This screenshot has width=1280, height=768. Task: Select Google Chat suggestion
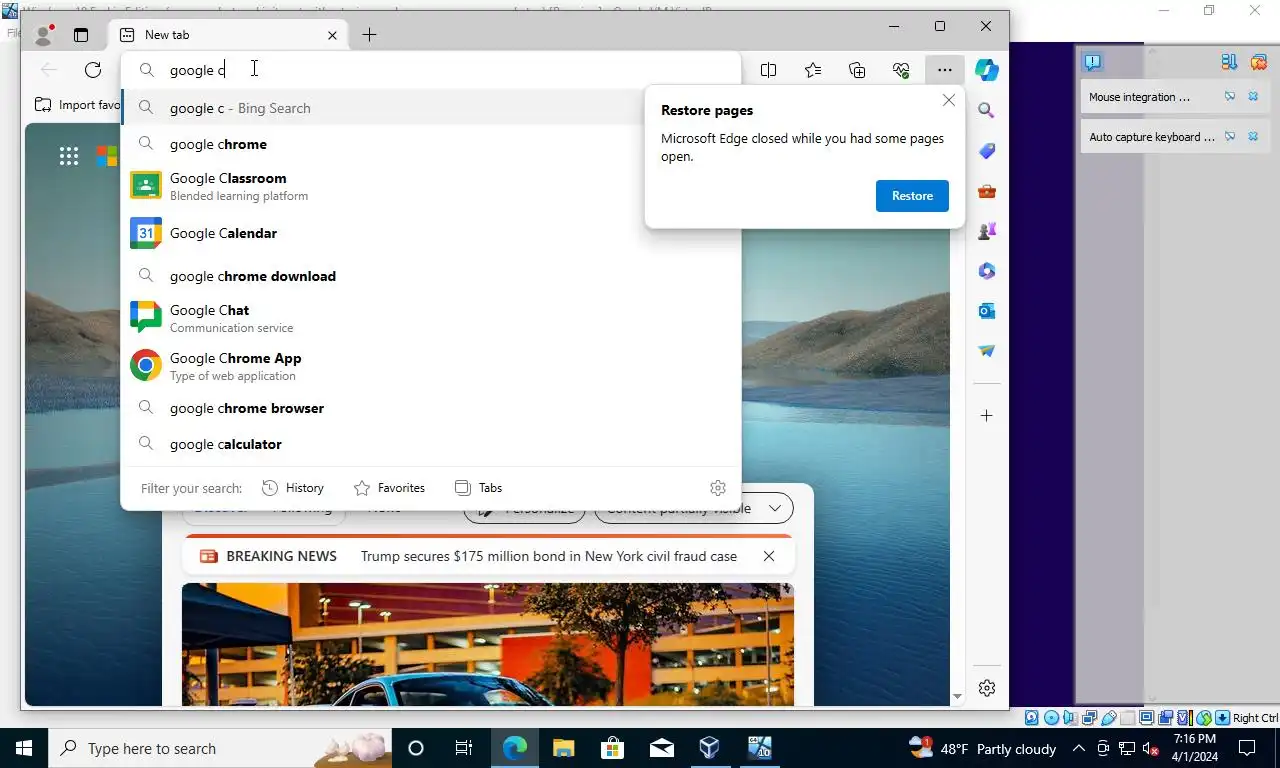click(x=431, y=318)
